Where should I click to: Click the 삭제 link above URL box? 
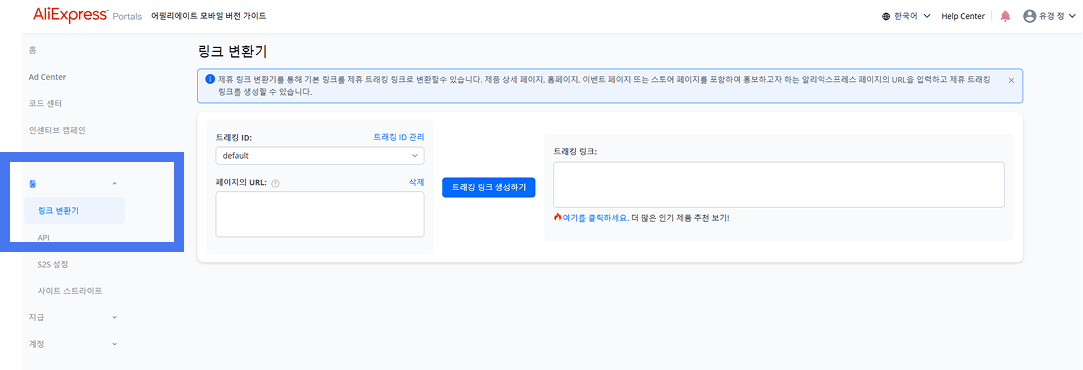[x=416, y=182]
